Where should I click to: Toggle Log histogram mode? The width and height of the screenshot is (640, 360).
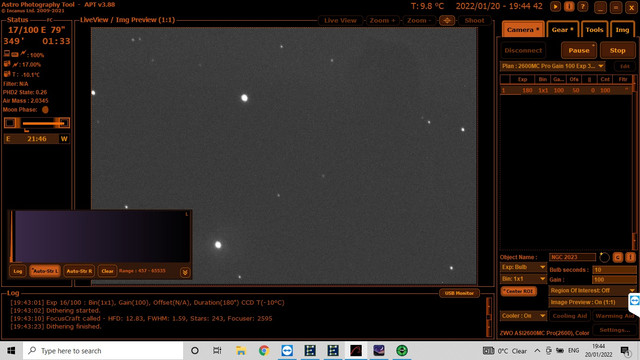click(x=18, y=271)
